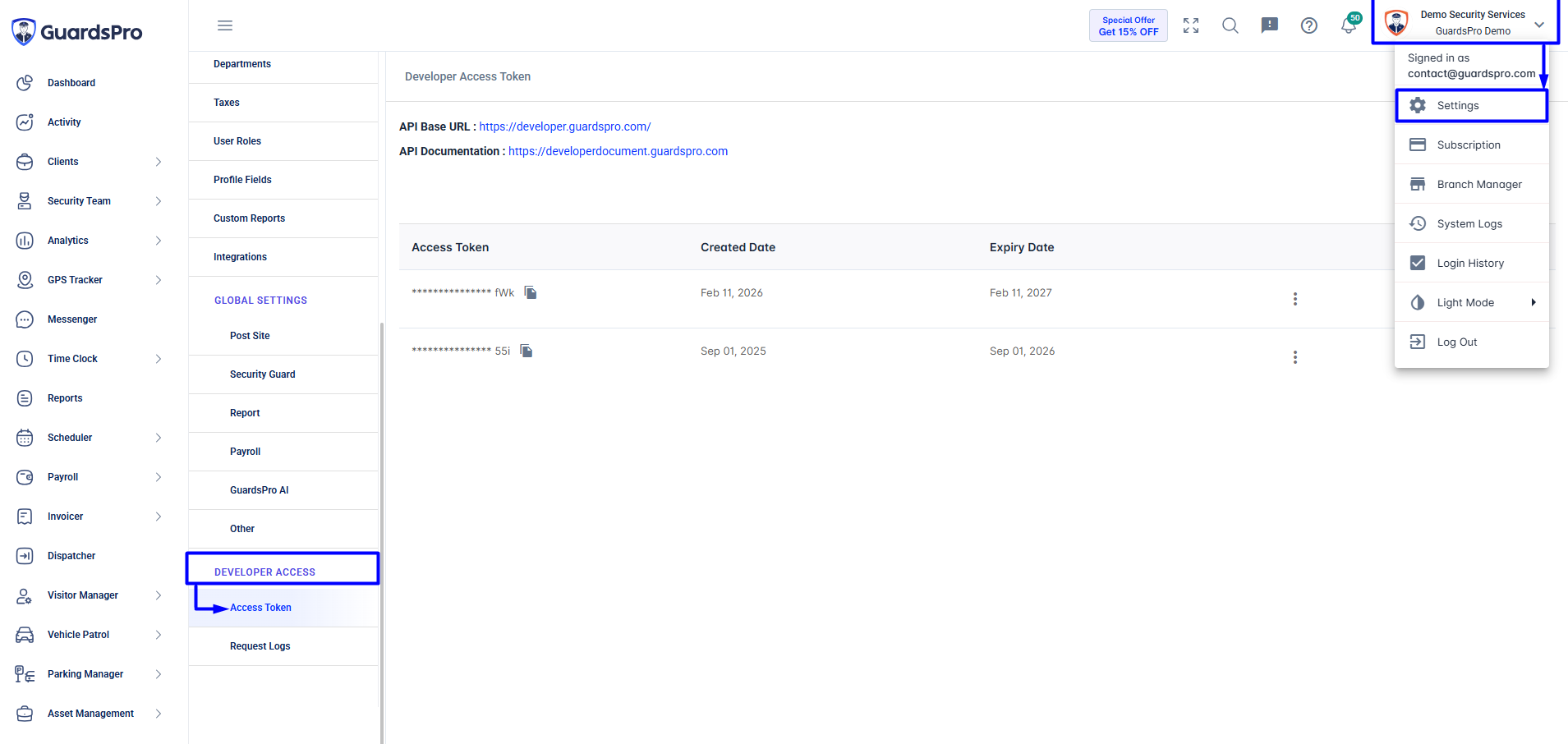The height and width of the screenshot is (744, 1568).
Task: Click the Dispatcher sidebar icon
Action: click(25, 556)
